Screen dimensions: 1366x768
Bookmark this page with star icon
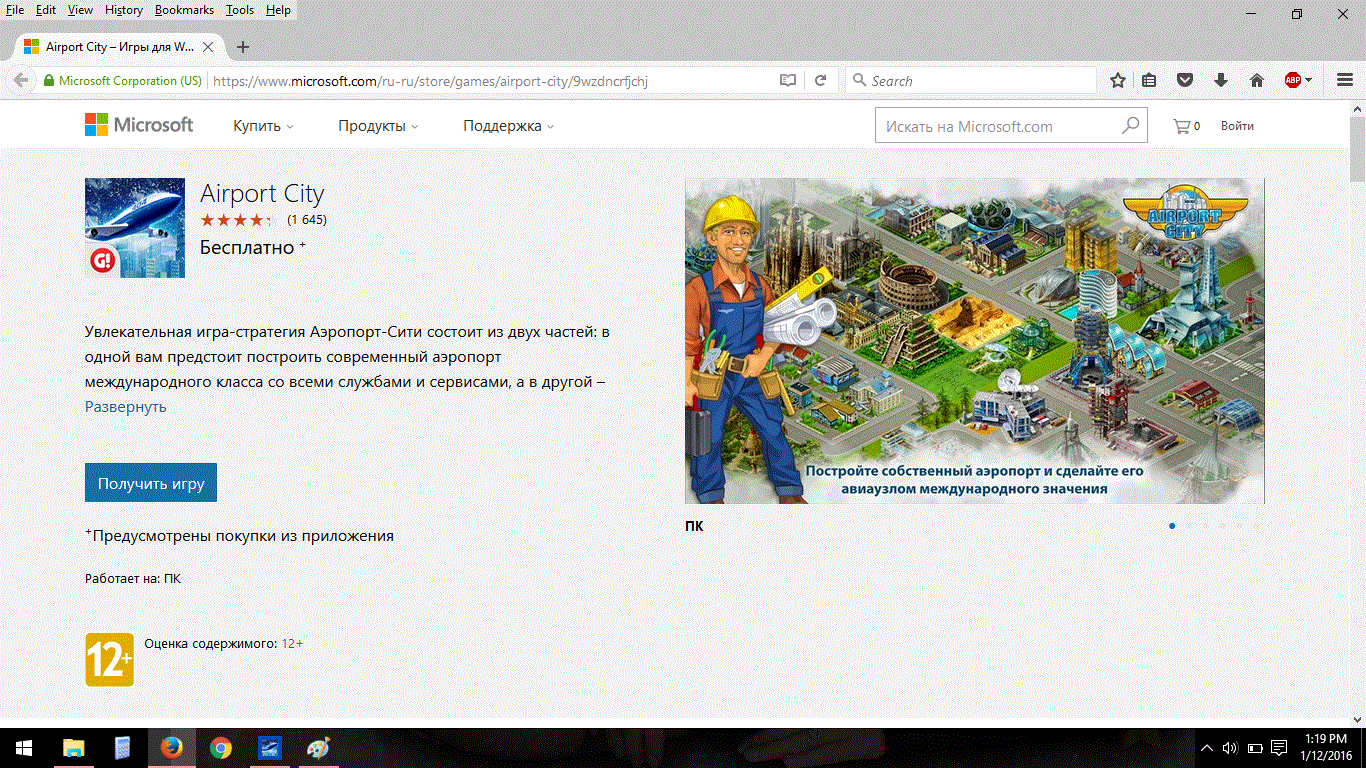click(x=1118, y=81)
